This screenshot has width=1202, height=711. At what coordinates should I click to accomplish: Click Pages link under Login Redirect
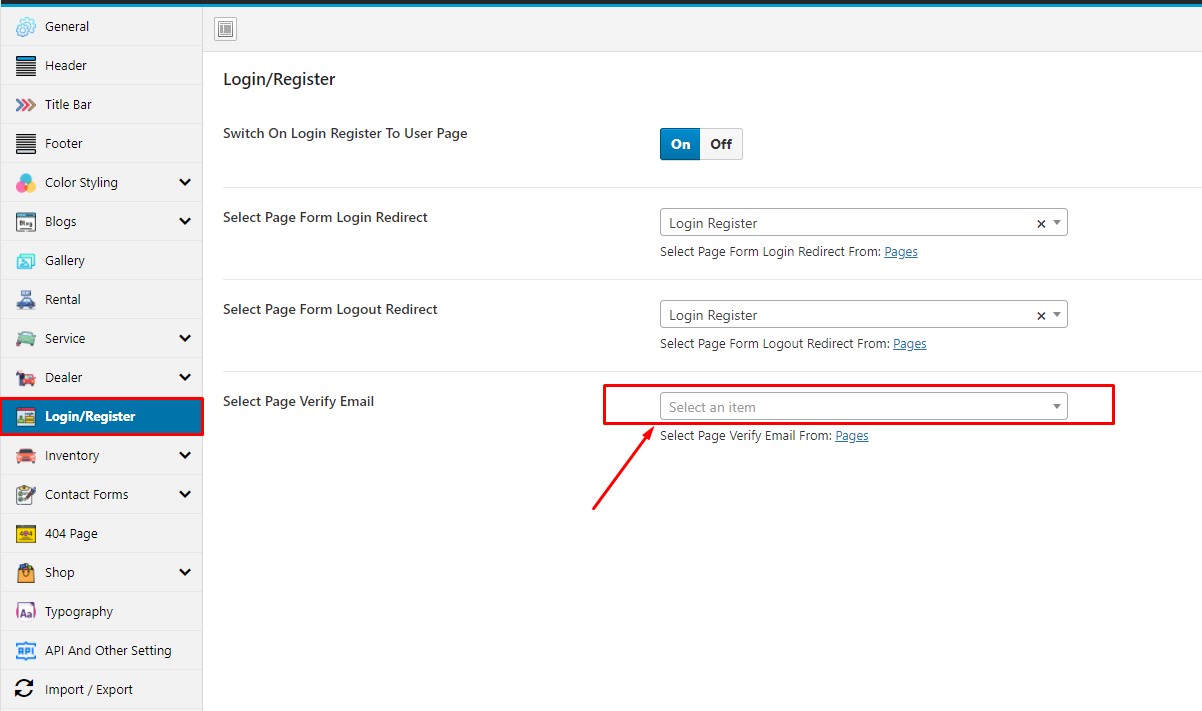pyautogui.click(x=900, y=252)
